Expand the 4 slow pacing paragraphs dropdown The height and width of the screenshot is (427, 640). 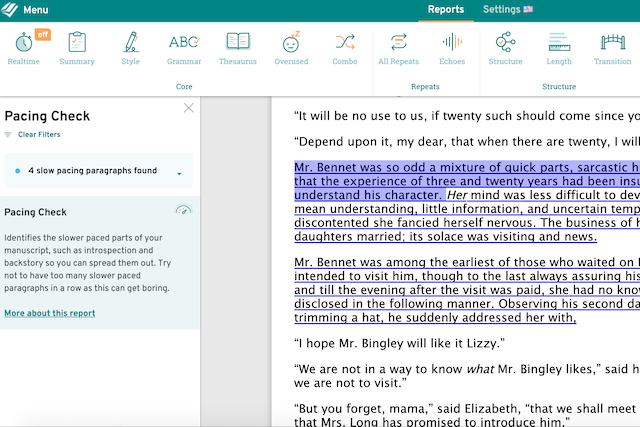(179, 174)
